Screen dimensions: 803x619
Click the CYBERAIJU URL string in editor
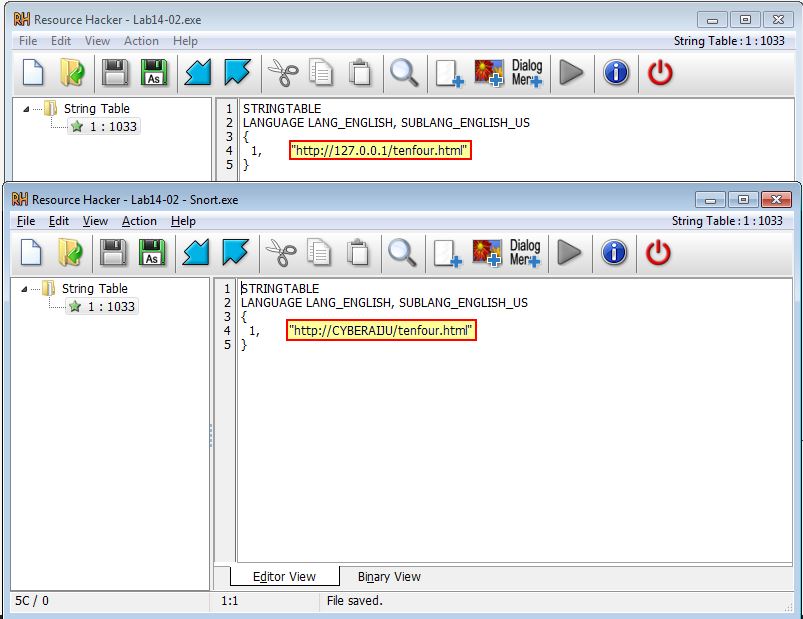[x=381, y=331]
